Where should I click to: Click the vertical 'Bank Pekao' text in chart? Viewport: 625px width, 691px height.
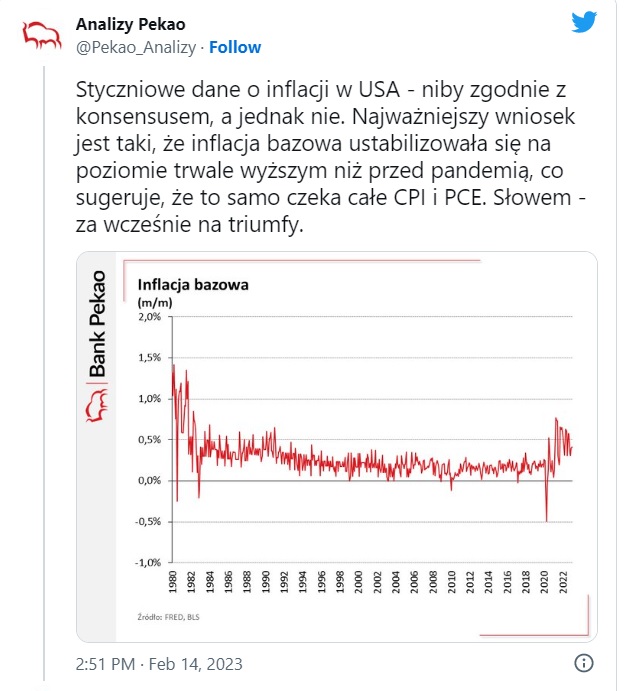click(x=98, y=323)
